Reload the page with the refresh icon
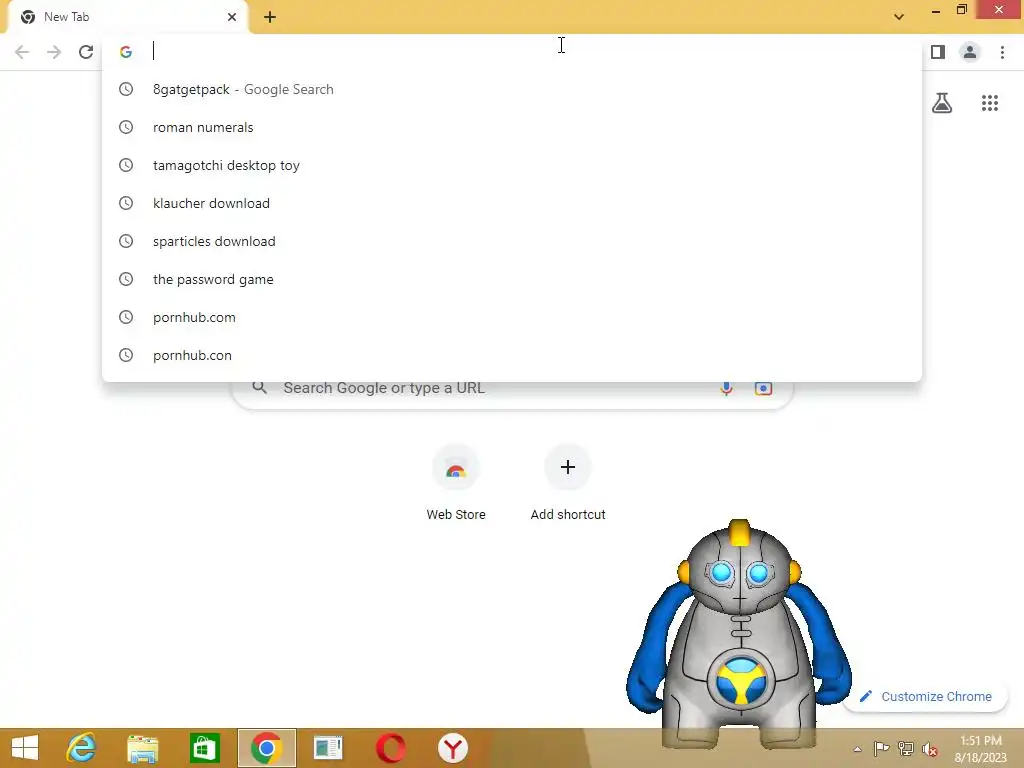The width and height of the screenshot is (1024, 768). click(86, 52)
